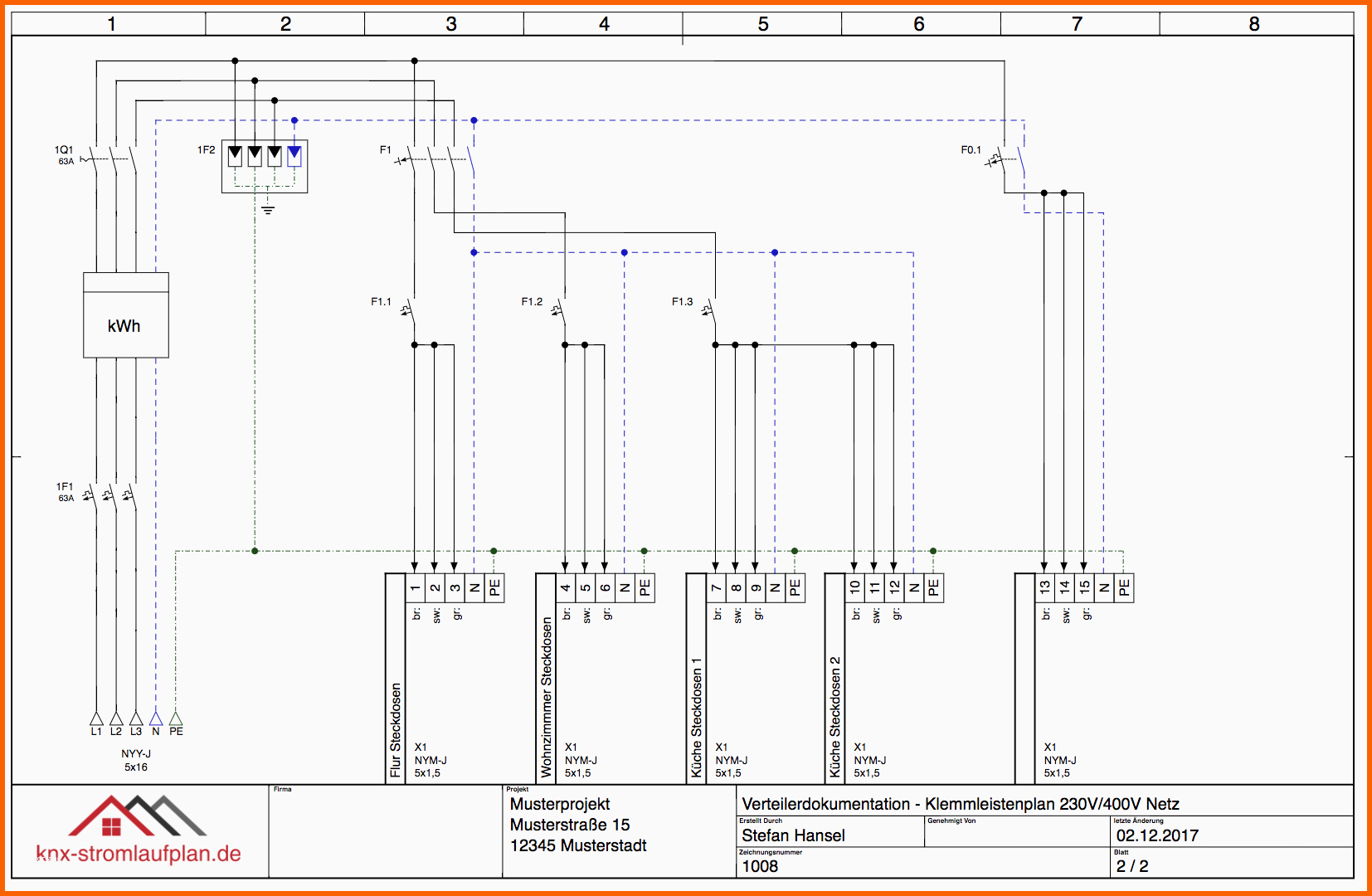The height and width of the screenshot is (896, 1372).
Task: Select the house logo above knx-stromlaufplan.de
Action: pyautogui.click(x=137, y=816)
